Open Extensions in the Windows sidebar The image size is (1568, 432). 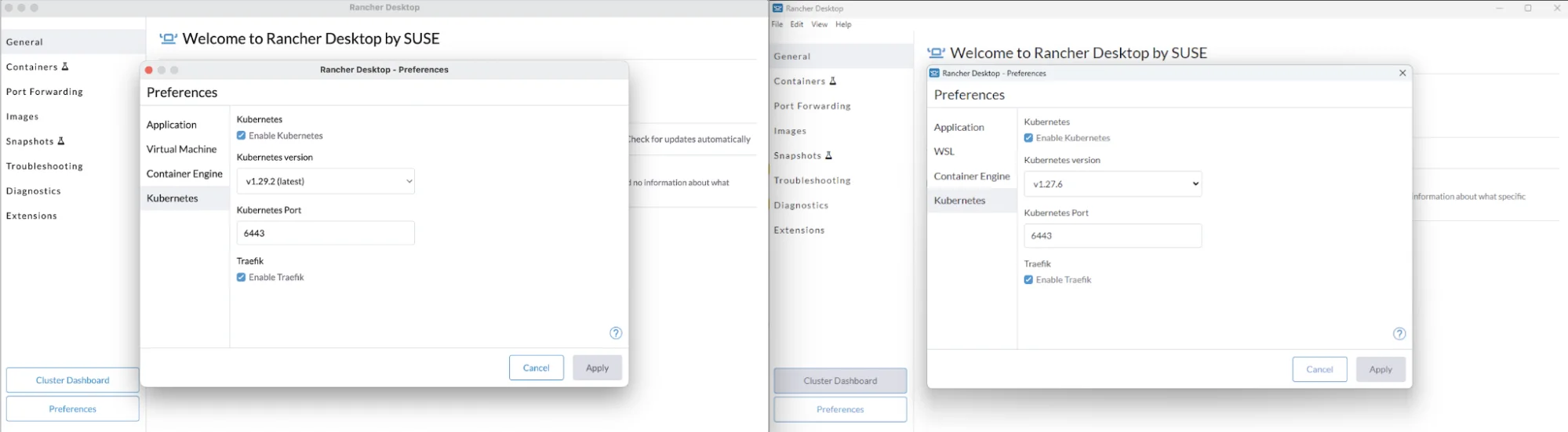842,230
